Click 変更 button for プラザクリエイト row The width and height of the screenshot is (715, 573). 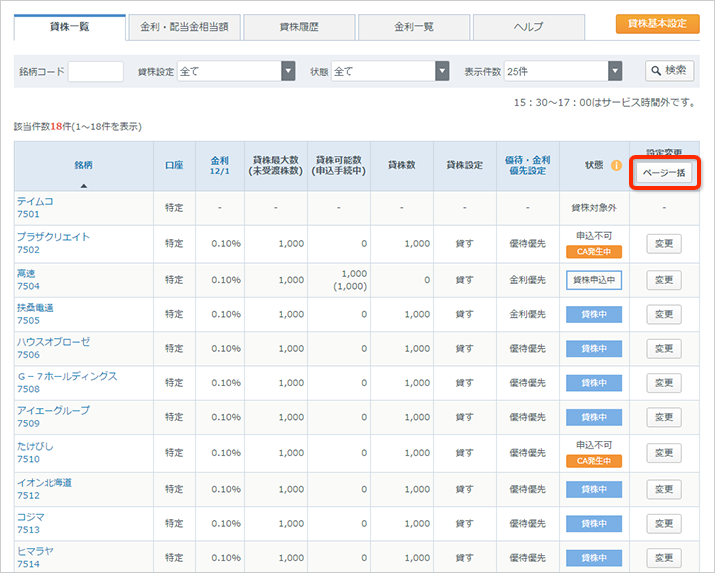tap(663, 244)
